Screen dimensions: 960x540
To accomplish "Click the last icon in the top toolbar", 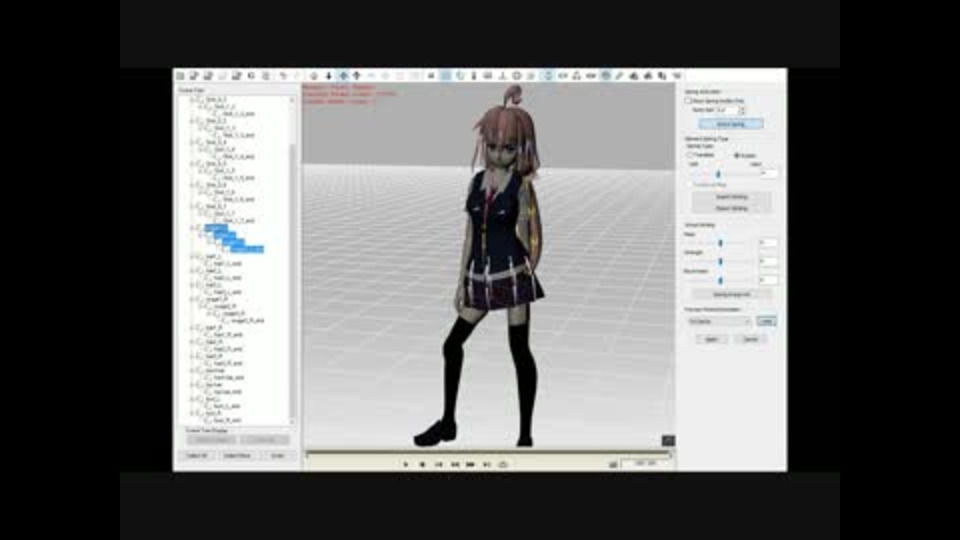I will tap(677, 75).
